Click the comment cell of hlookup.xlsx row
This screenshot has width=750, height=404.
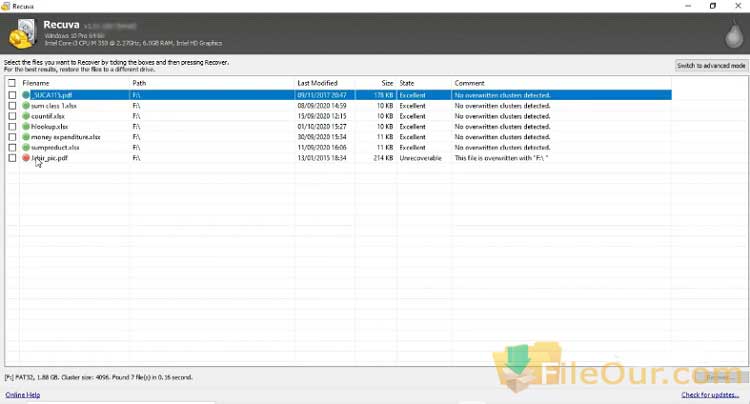pyautogui.click(x=502, y=127)
